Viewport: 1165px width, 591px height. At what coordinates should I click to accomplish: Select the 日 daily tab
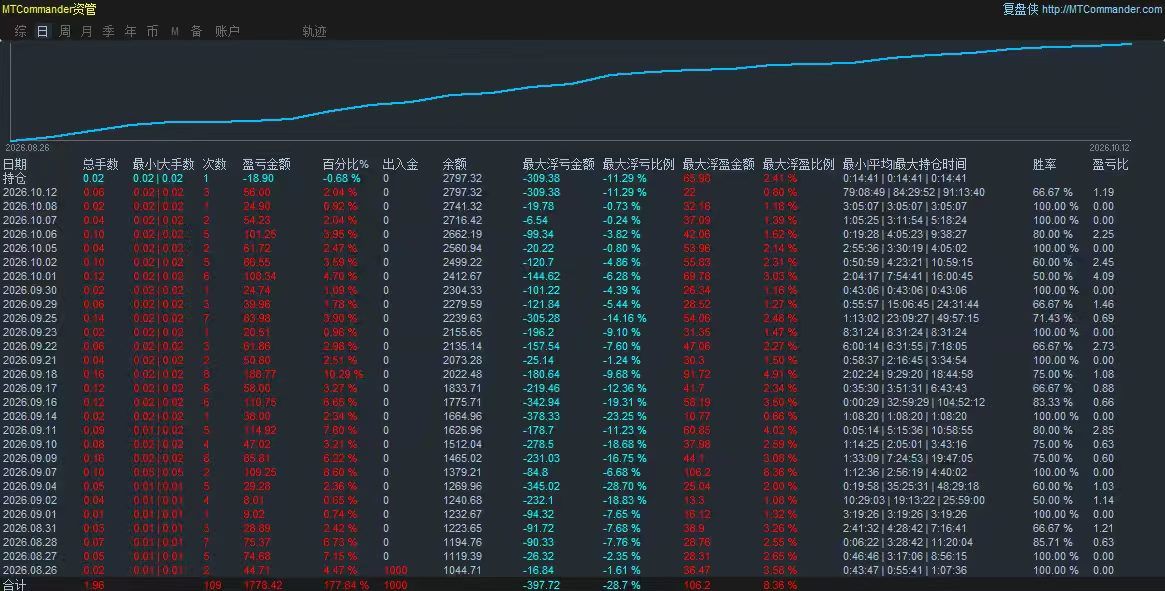tap(43, 31)
